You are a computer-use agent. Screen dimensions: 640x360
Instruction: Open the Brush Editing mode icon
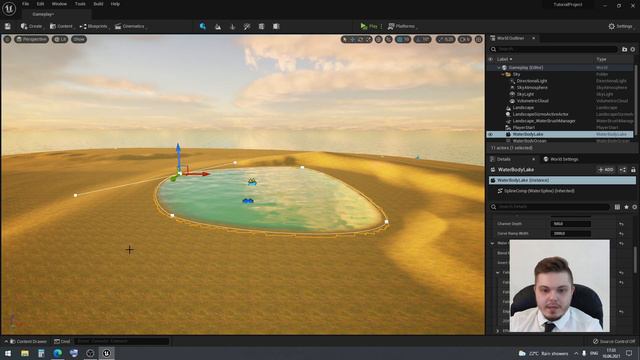coord(276,27)
